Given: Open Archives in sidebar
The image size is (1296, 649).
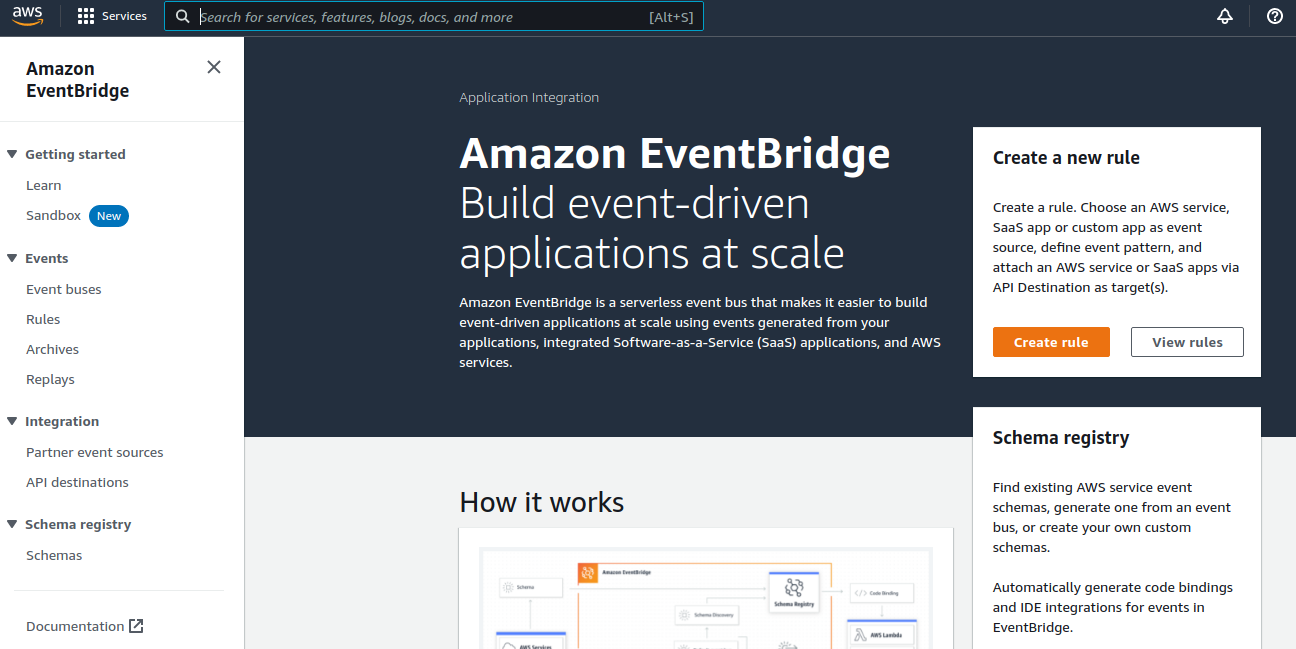Looking at the screenshot, I should coord(52,349).
